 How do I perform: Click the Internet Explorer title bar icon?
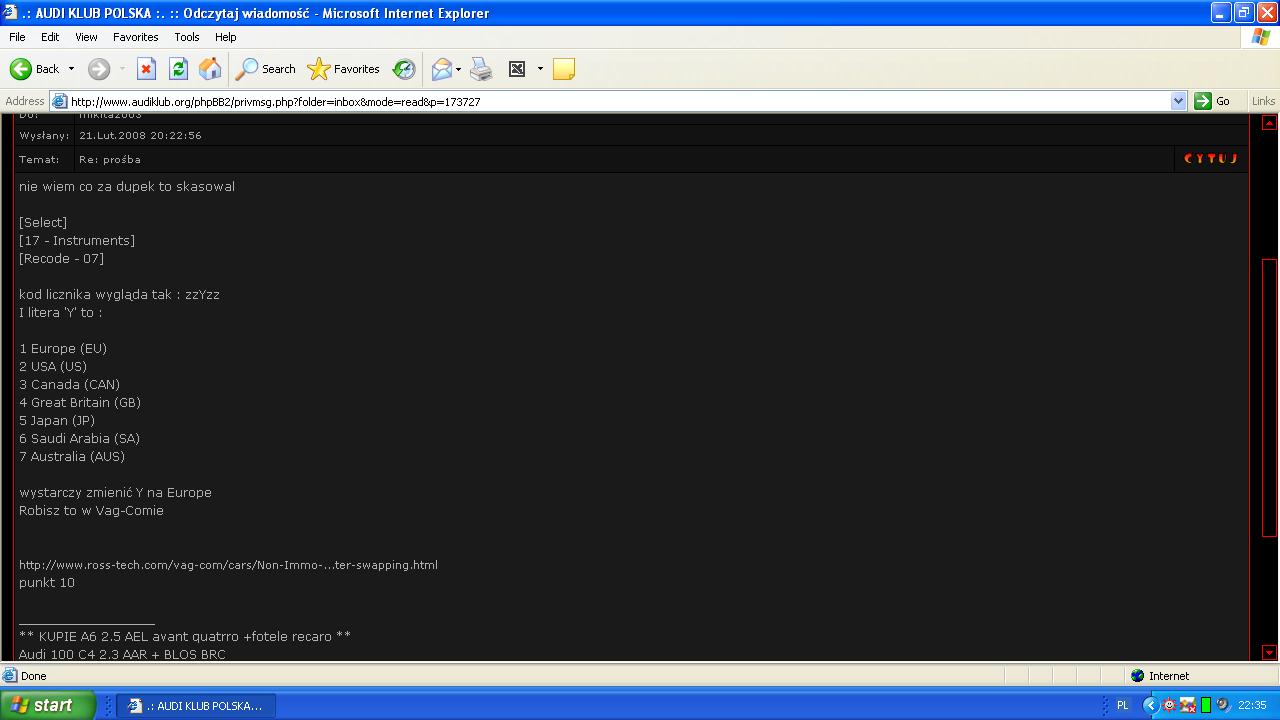[x=12, y=13]
